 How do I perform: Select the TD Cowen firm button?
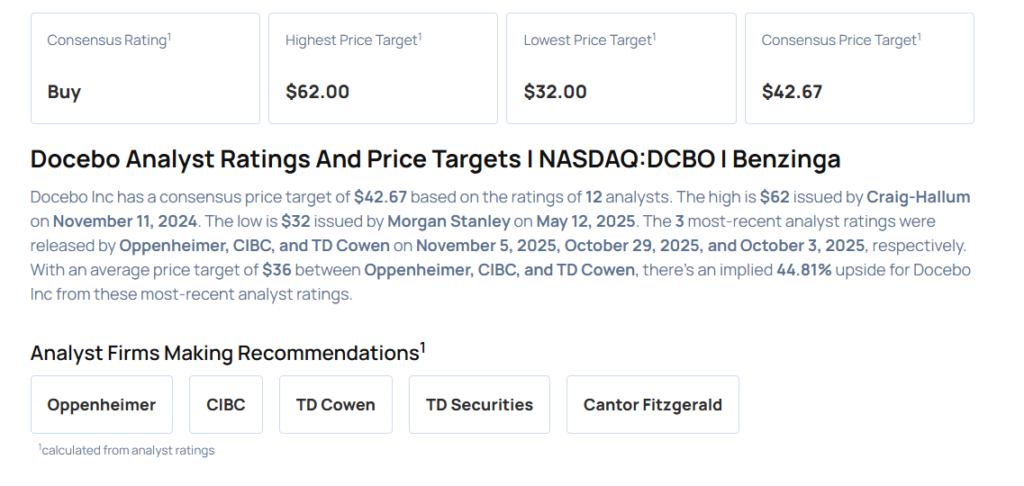tap(336, 405)
